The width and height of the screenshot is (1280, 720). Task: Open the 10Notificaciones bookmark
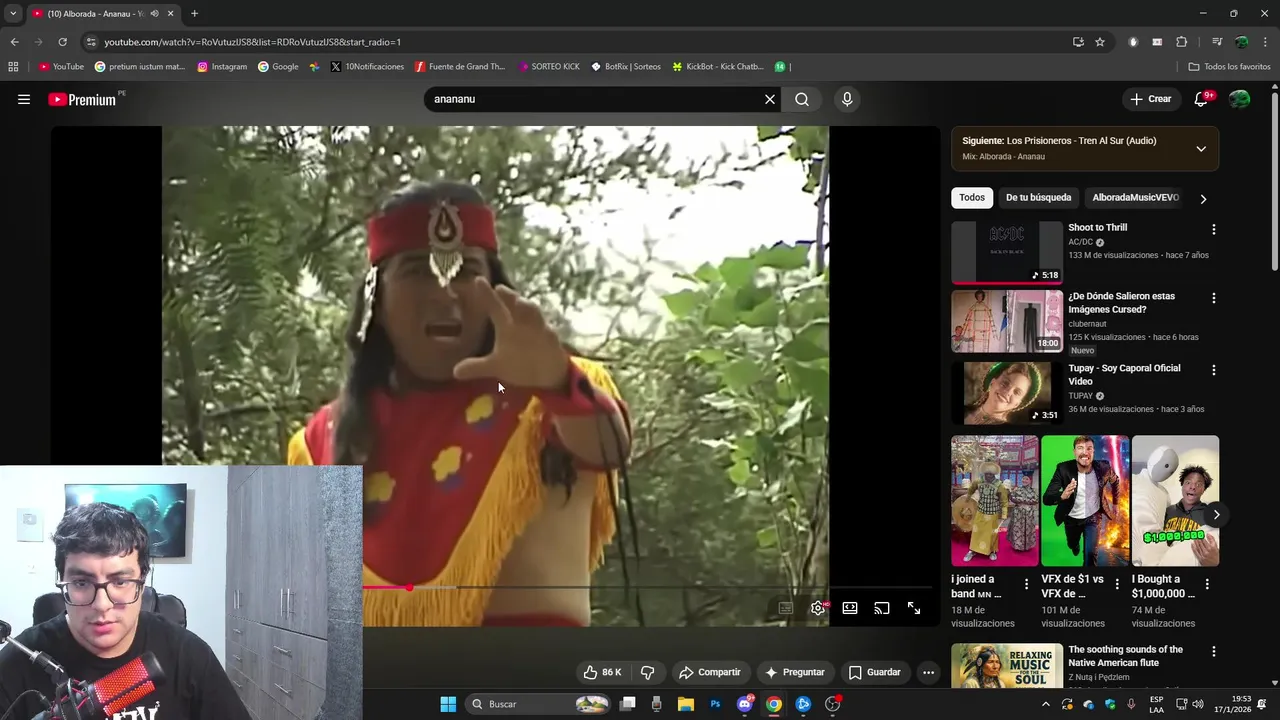click(367, 67)
